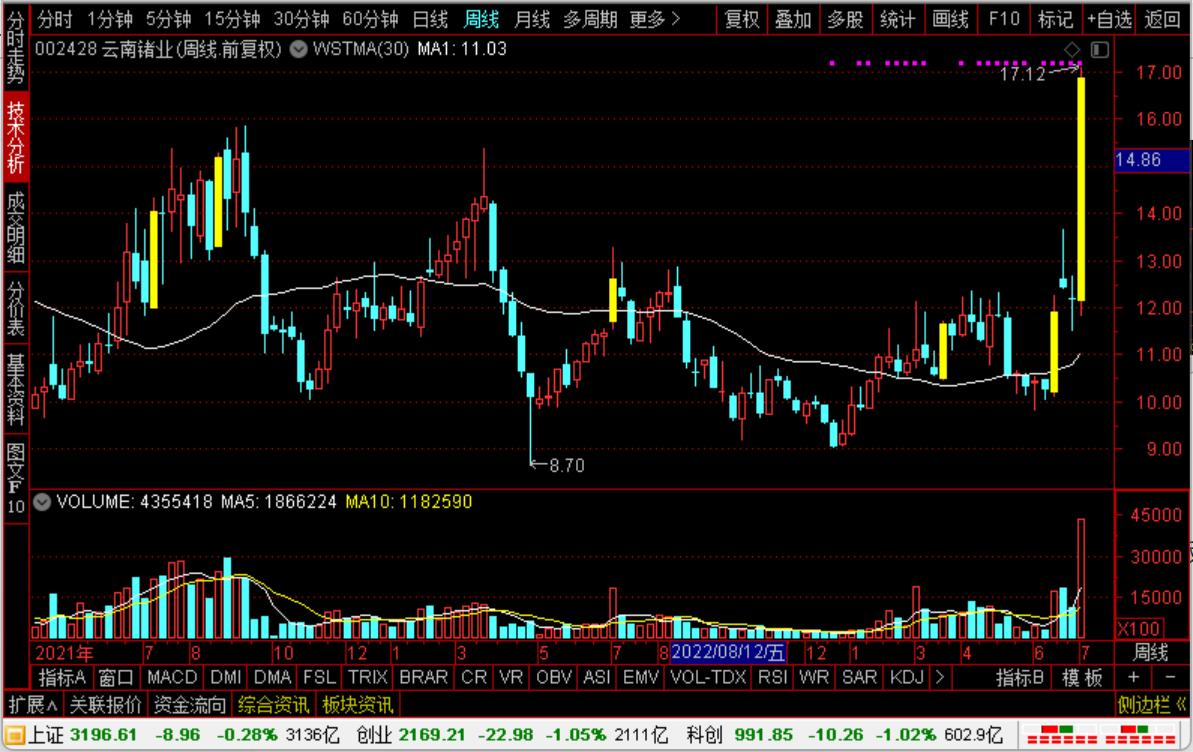This screenshot has width=1193, height=752.
Task: Open the 资金流向 tab
Action: (x=190, y=705)
